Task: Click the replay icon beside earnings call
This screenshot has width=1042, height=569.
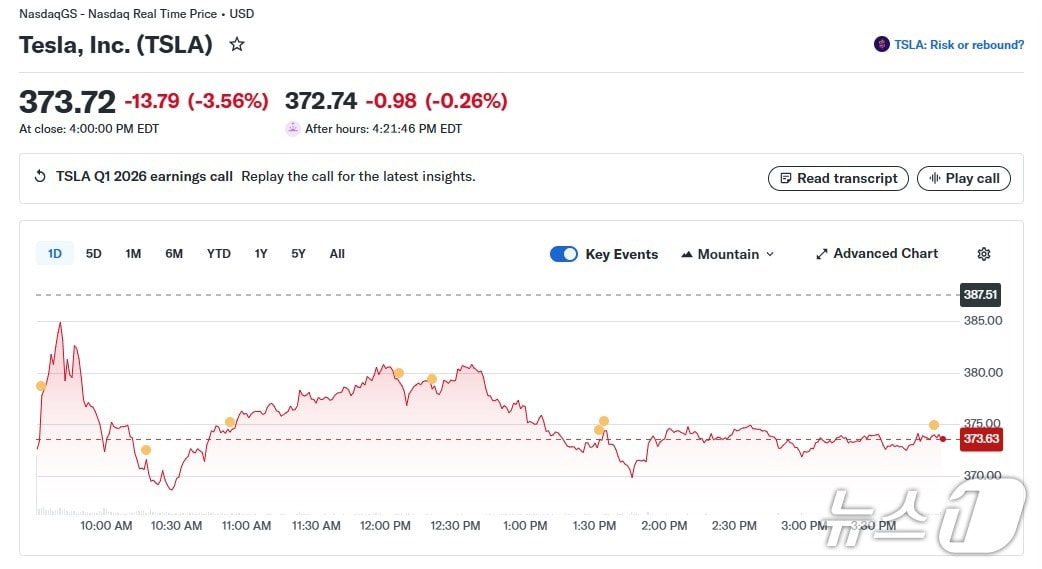Action: click(x=40, y=177)
